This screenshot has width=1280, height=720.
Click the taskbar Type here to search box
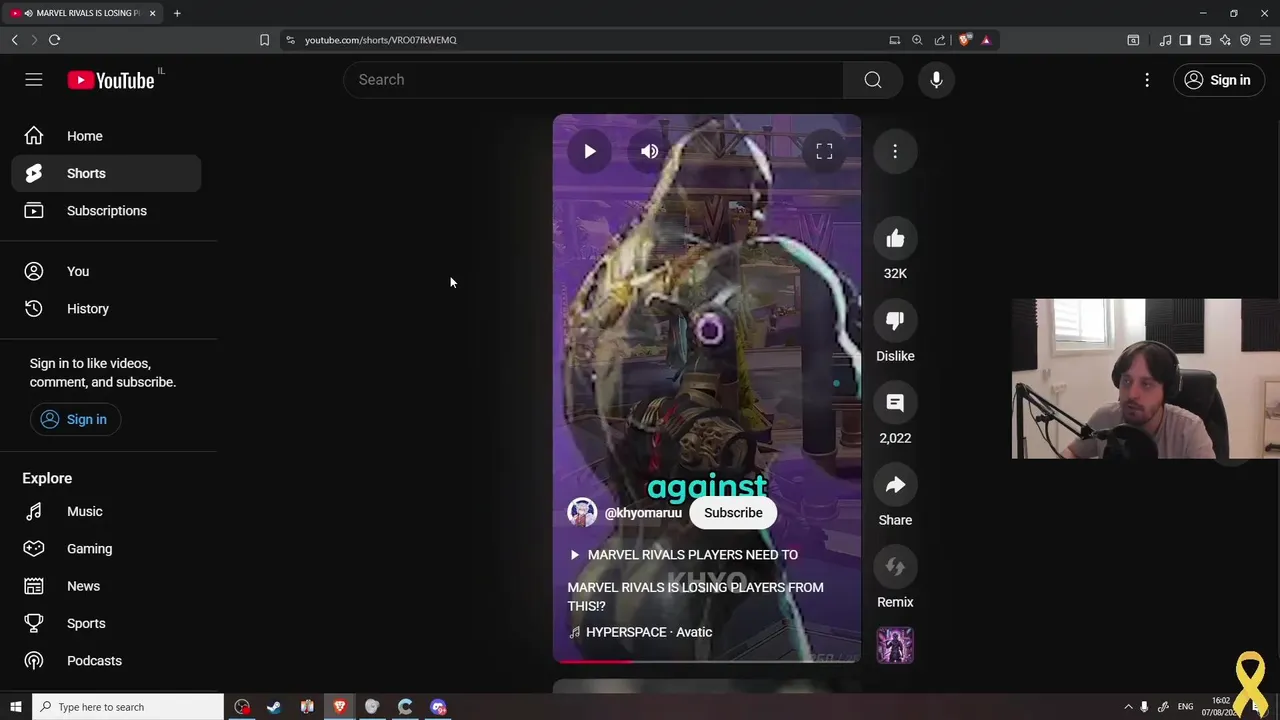click(128, 707)
